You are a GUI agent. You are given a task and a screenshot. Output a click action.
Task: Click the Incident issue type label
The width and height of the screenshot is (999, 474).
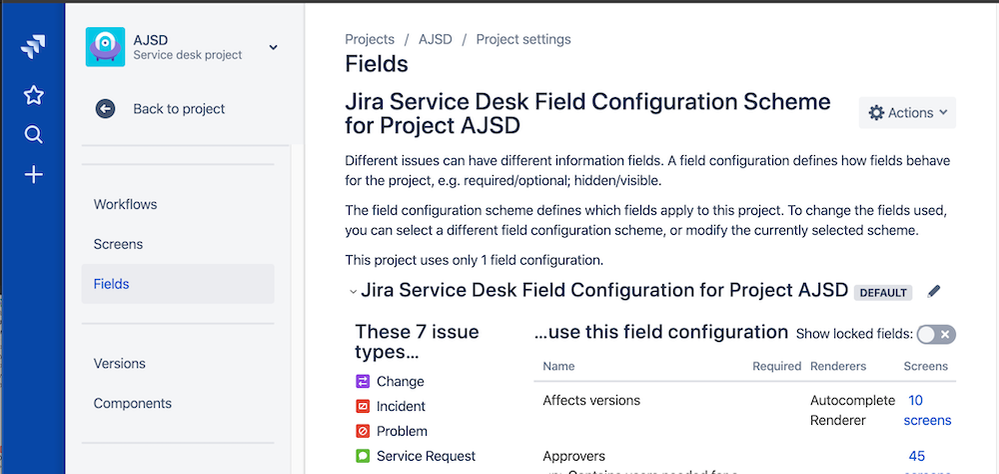click(401, 406)
